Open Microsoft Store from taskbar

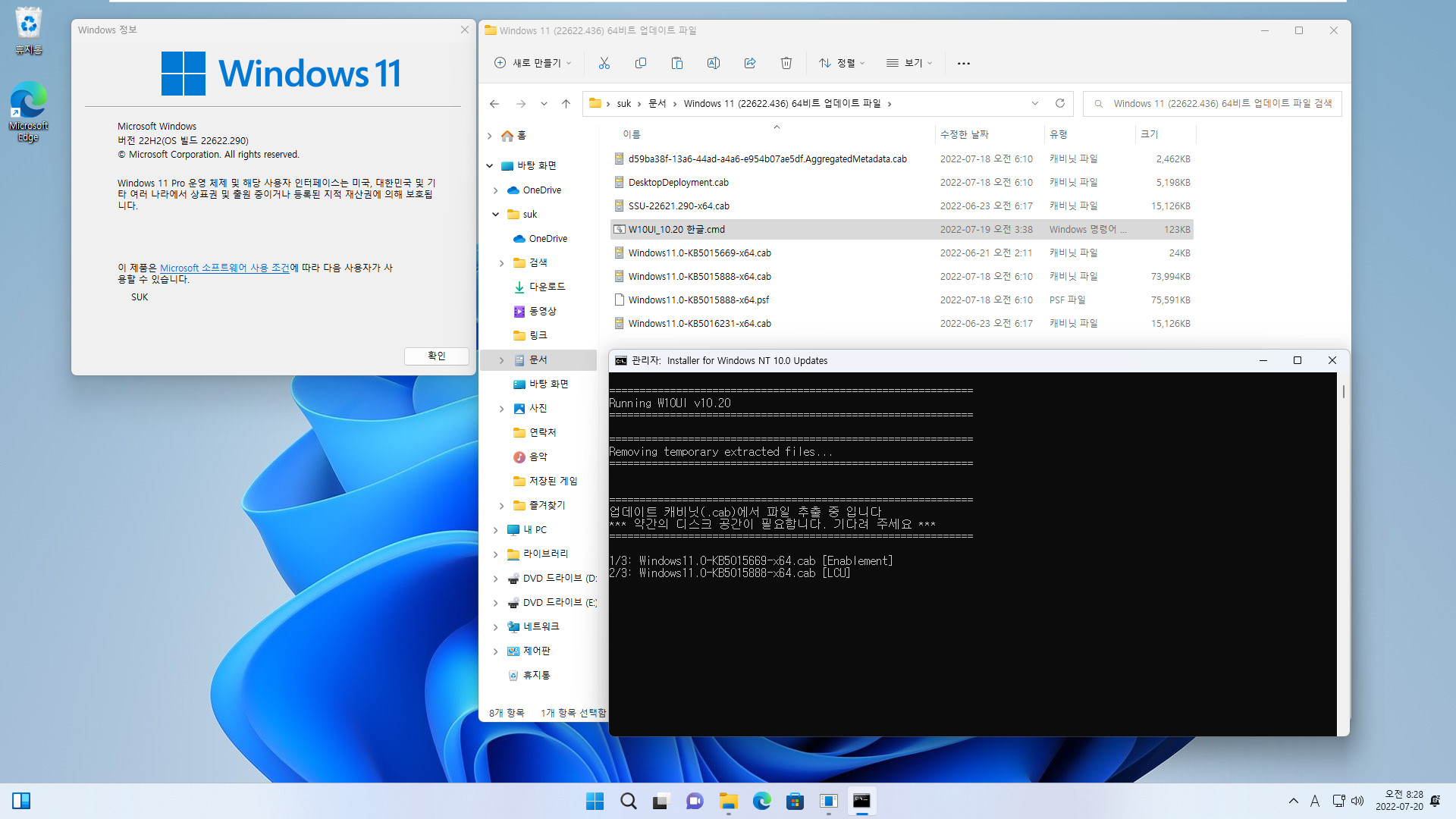click(x=795, y=801)
